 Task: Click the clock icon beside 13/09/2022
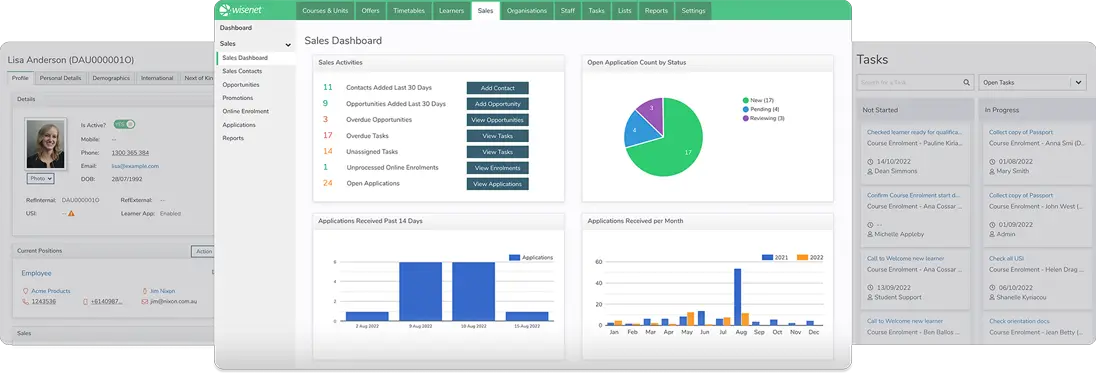(870, 288)
